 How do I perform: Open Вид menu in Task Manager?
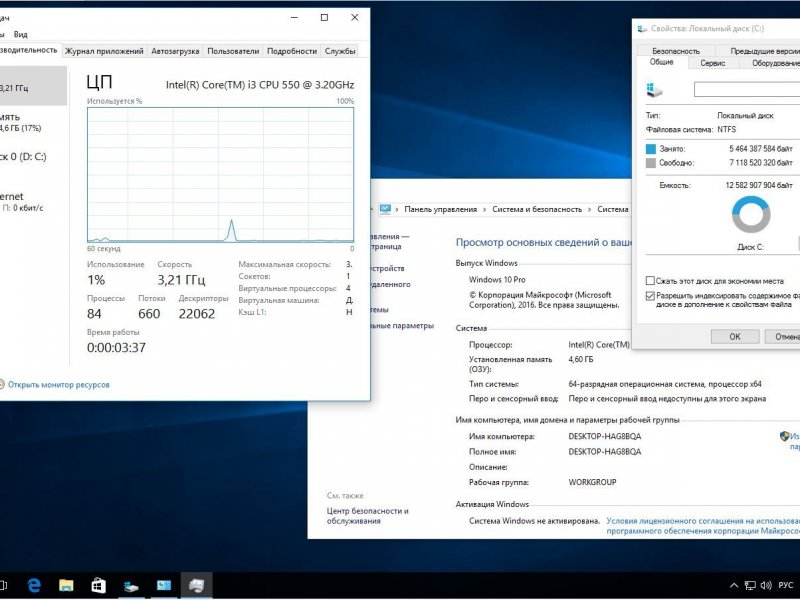coord(20,34)
